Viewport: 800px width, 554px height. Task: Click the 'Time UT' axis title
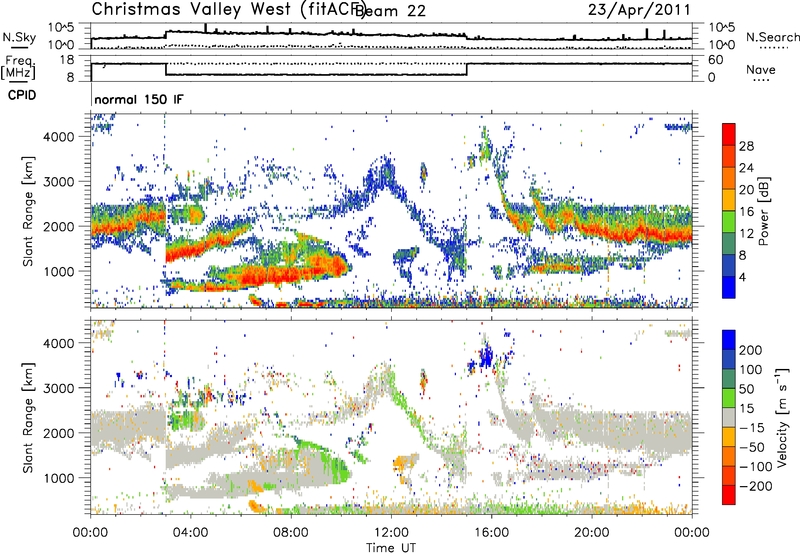click(391, 547)
